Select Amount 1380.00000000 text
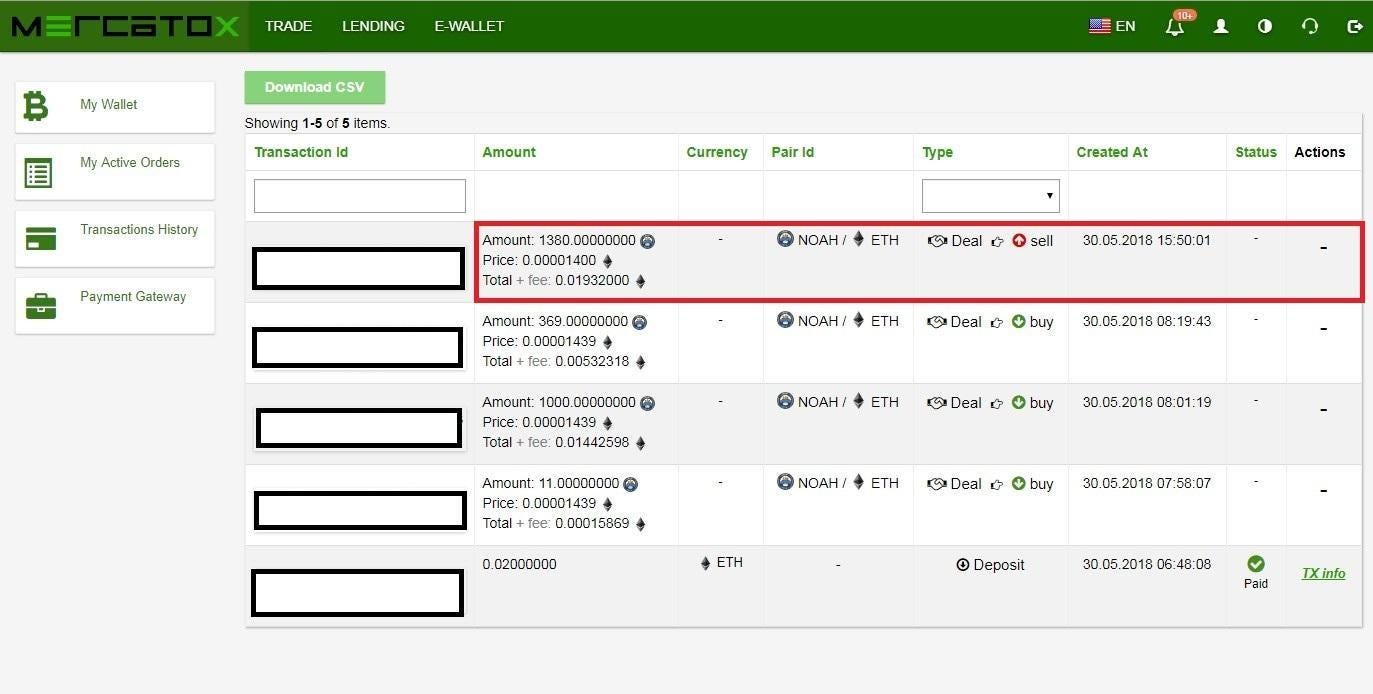This screenshot has width=1373, height=694. (559, 240)
